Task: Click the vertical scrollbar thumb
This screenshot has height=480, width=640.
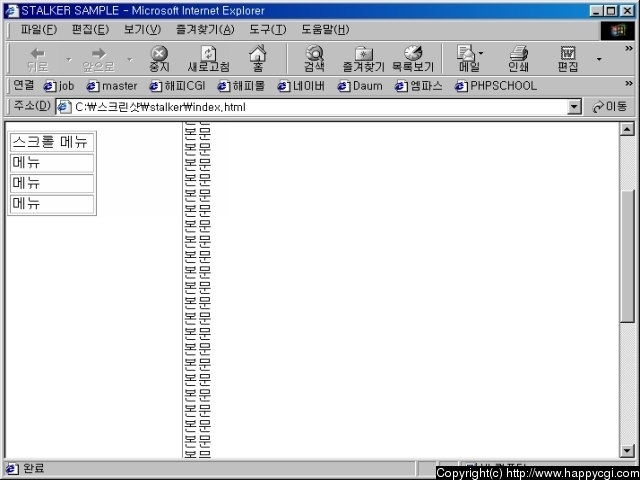Action: pos(627,257)
